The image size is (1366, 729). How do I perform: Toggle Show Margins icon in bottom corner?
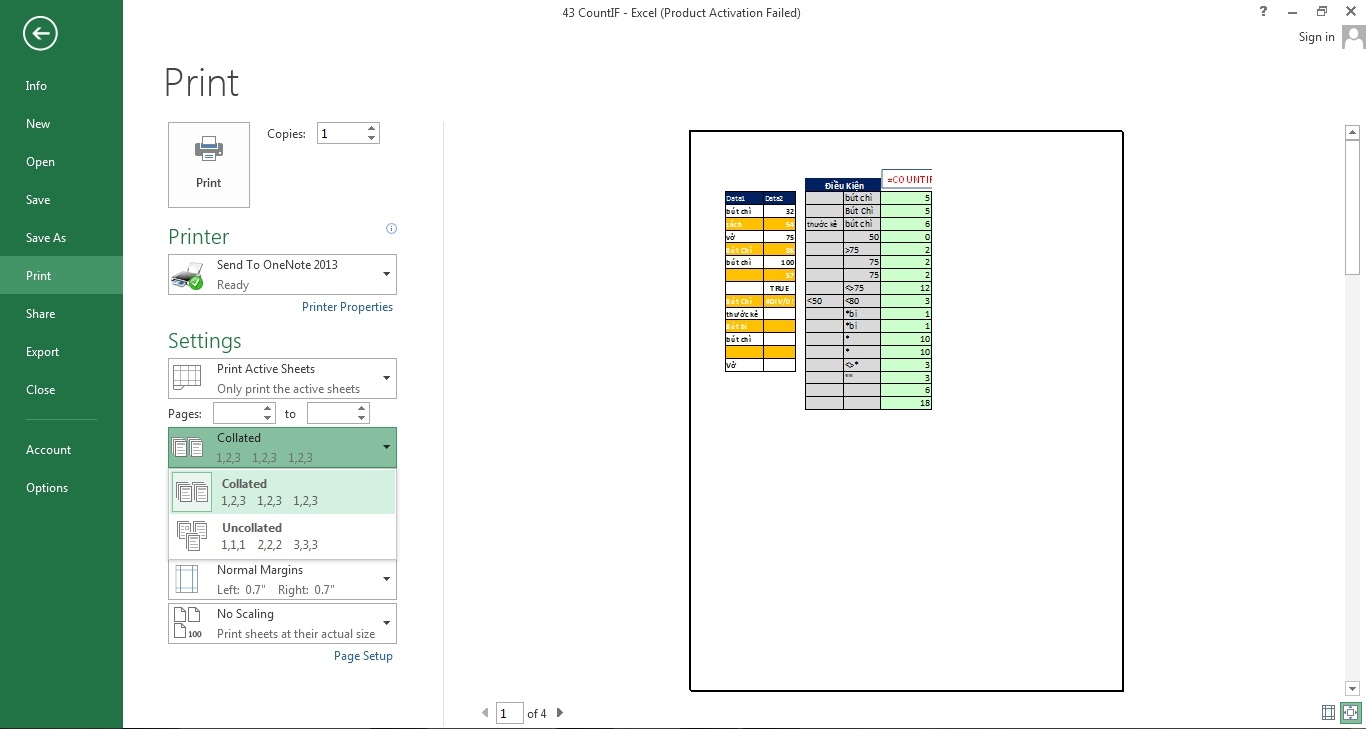click(1328, 713)
